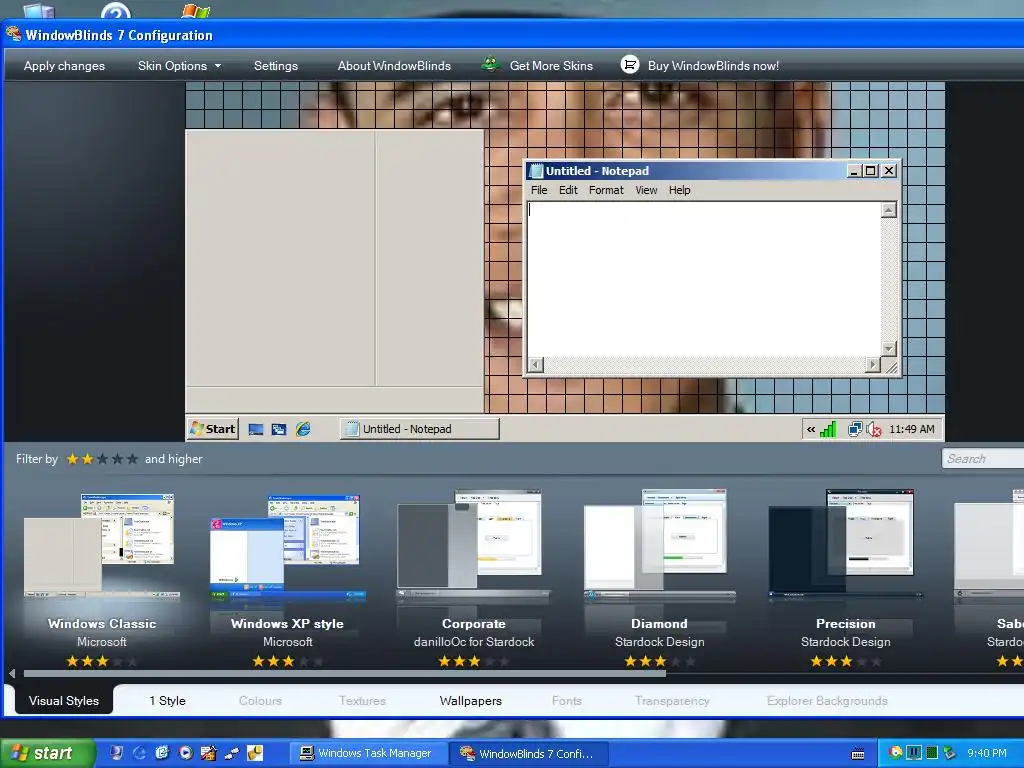1024x768 pixels.
Task: Click the Start button in the preview taskbar
Action: coord(213,429)
